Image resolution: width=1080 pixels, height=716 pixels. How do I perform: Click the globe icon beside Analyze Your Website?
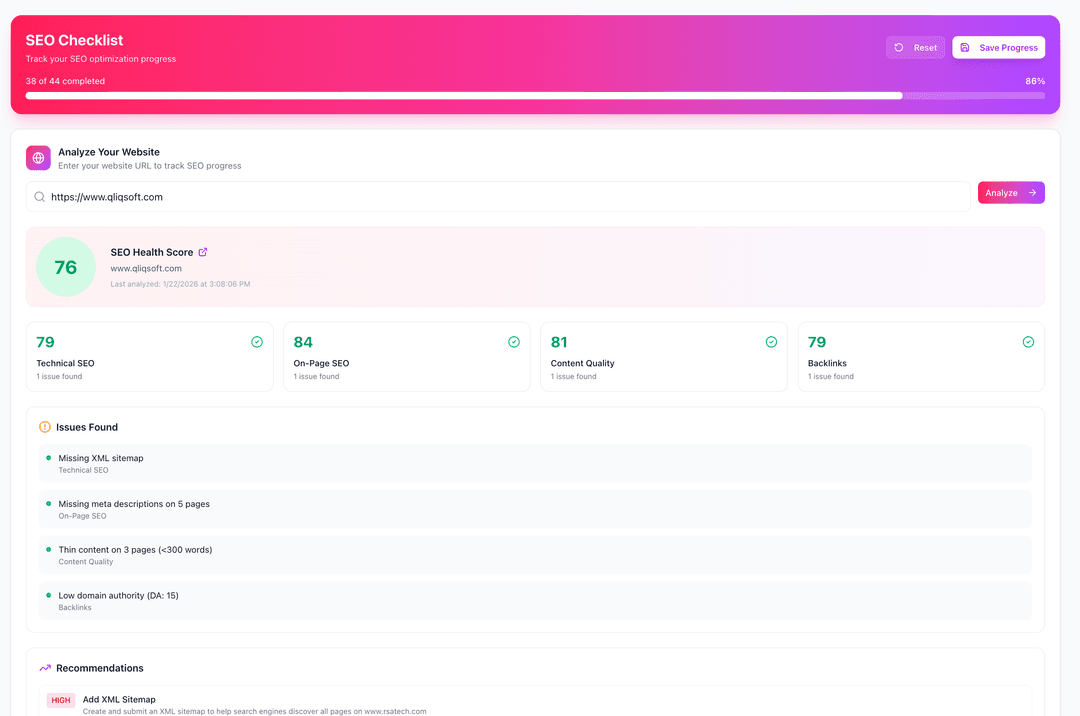point(38,158)
